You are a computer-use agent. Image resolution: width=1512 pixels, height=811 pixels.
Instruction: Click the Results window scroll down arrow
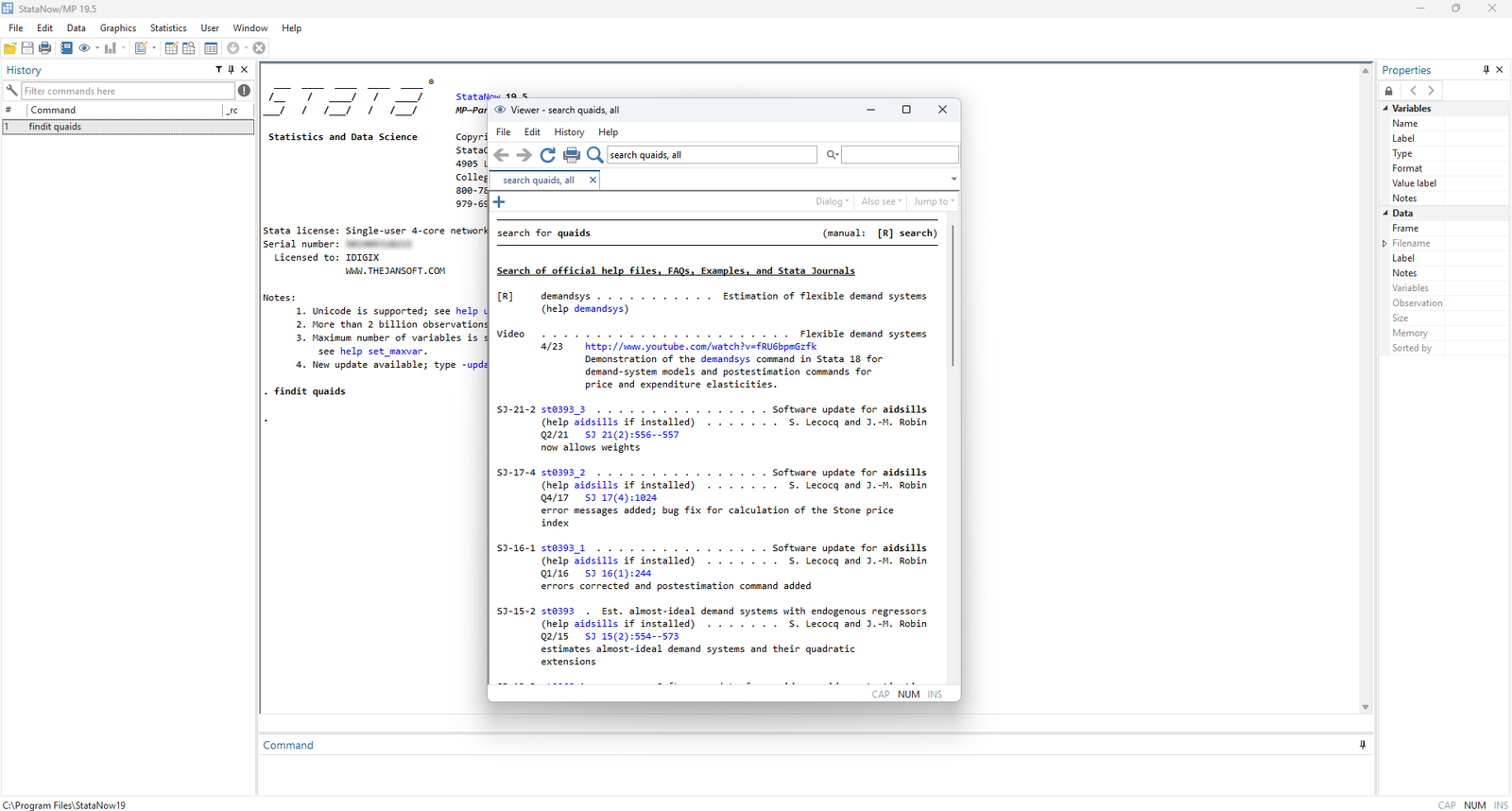click(x=1366, y=707)
